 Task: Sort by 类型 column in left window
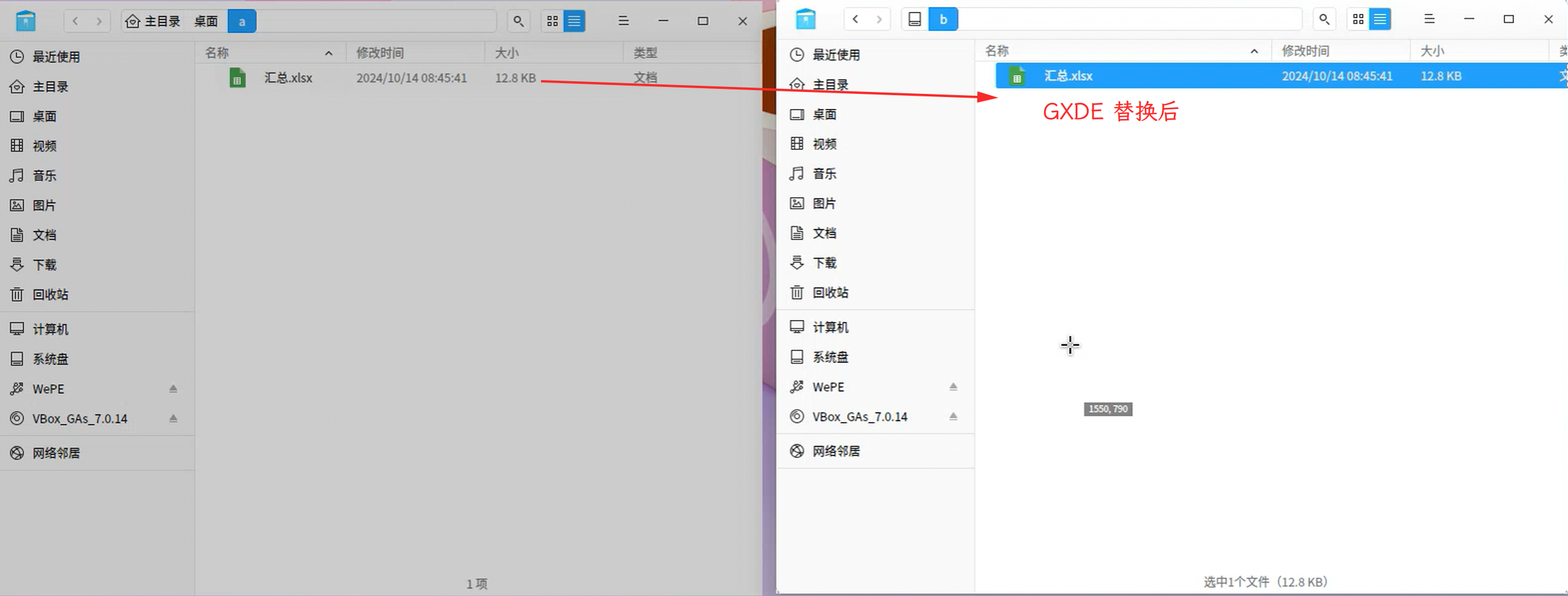coord(693,53)
